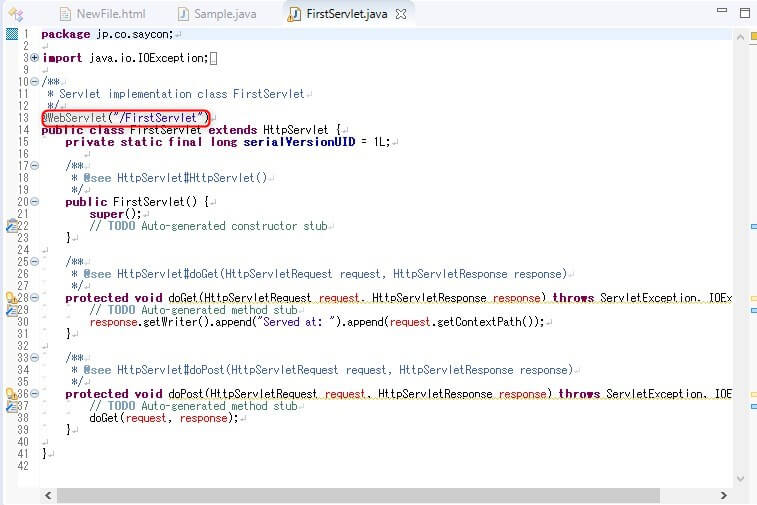Image resolution: width=757 pixels, height=505 pixels.
Task: Click the warning marker on line 36
Action: (x=12, y=393)
